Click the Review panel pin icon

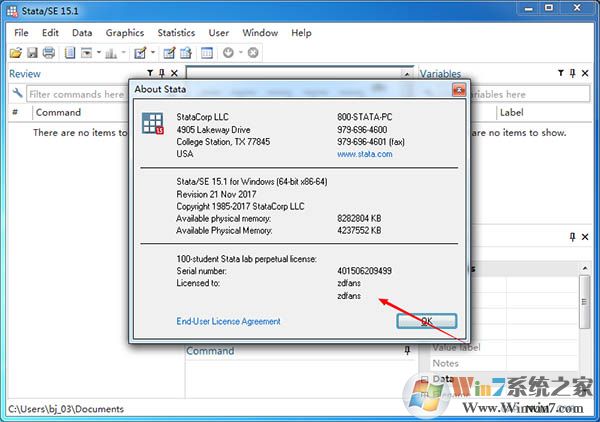pos(162,73)
